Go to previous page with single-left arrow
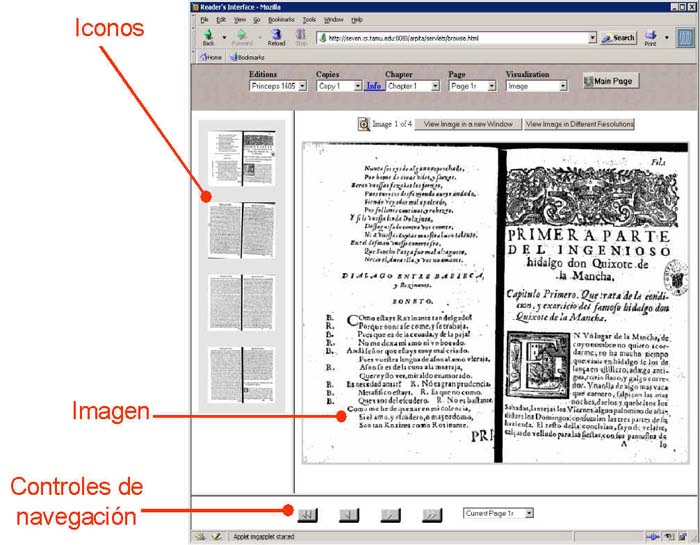Image resolution: width=700 pixels, height=545 pixels. pyautogui.click(x=349, y=515)
